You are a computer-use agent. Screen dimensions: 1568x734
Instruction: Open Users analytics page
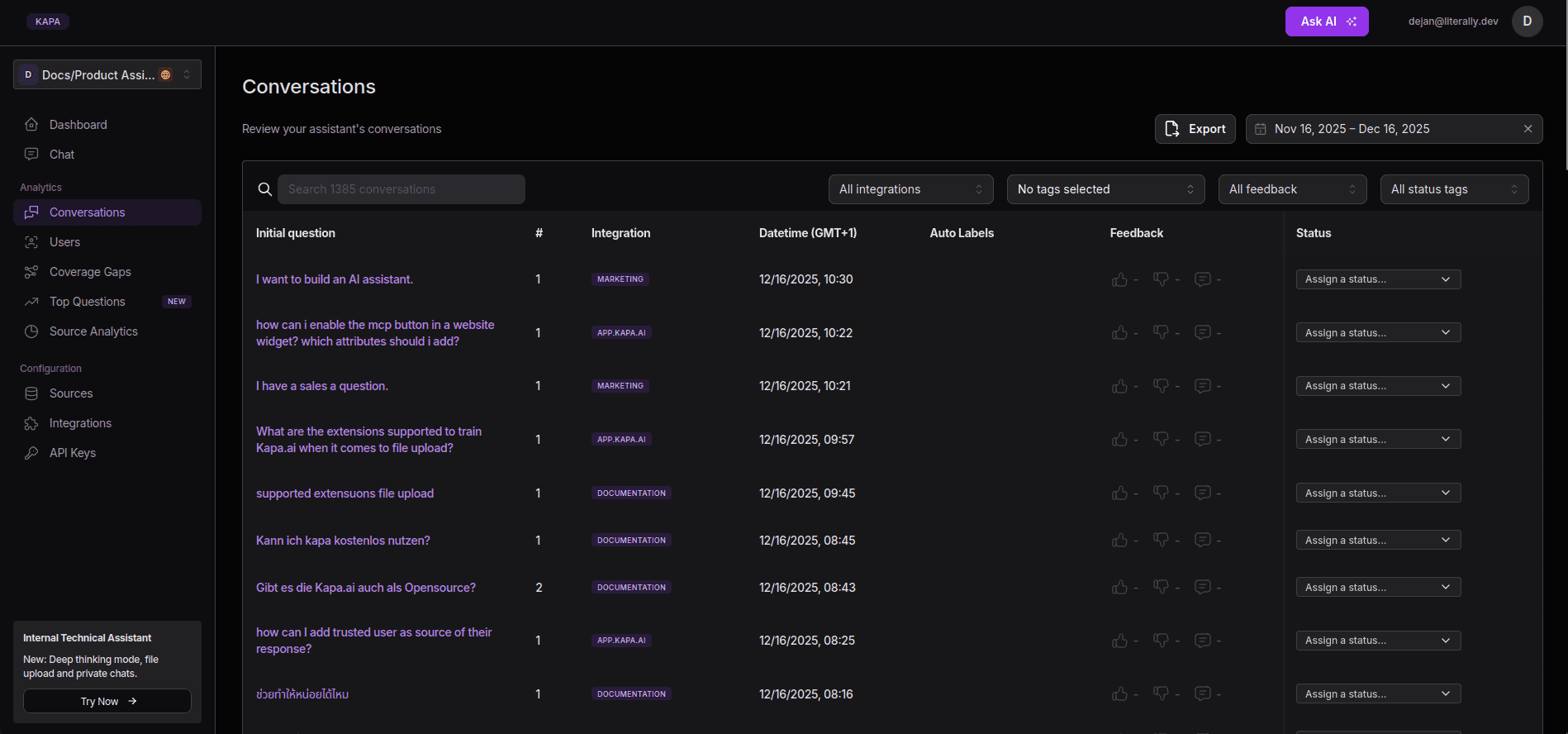(107, 242)
